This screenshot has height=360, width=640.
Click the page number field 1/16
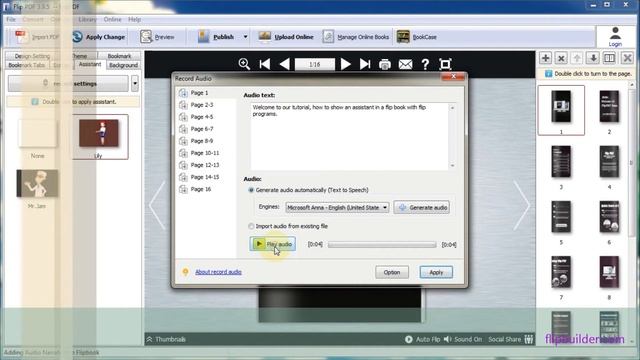[x=315, y=64]
